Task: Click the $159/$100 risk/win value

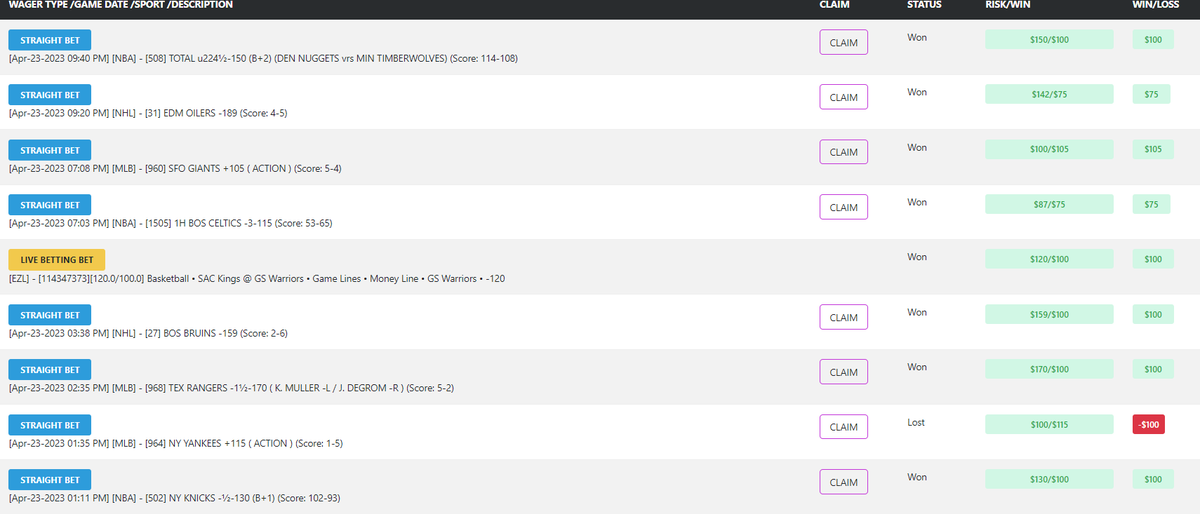Action: [x=1049, y=315]
